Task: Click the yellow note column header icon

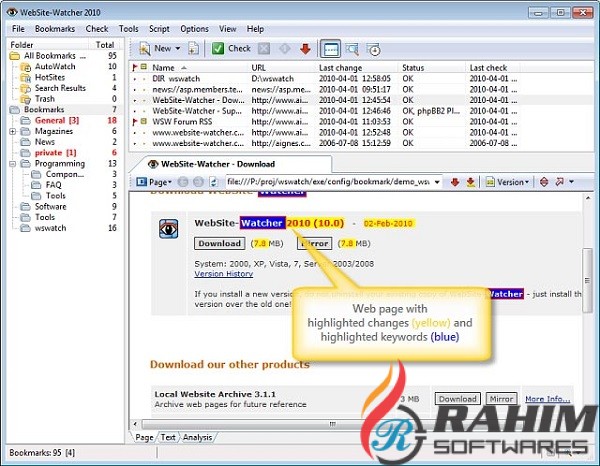Action: click(144, 67)
